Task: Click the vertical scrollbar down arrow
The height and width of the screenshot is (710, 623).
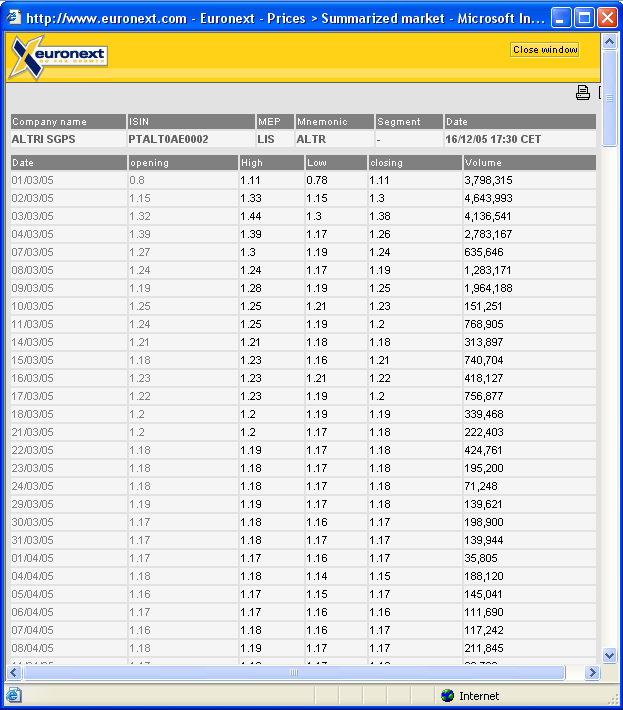Action: click(609, 655)
